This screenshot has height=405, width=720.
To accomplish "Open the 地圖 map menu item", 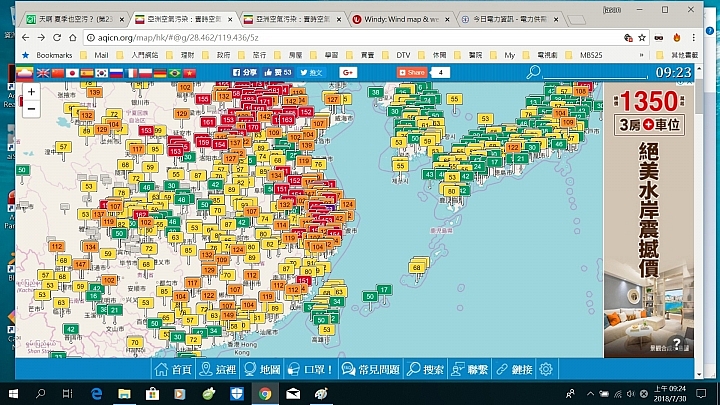I will click(262, 369).
